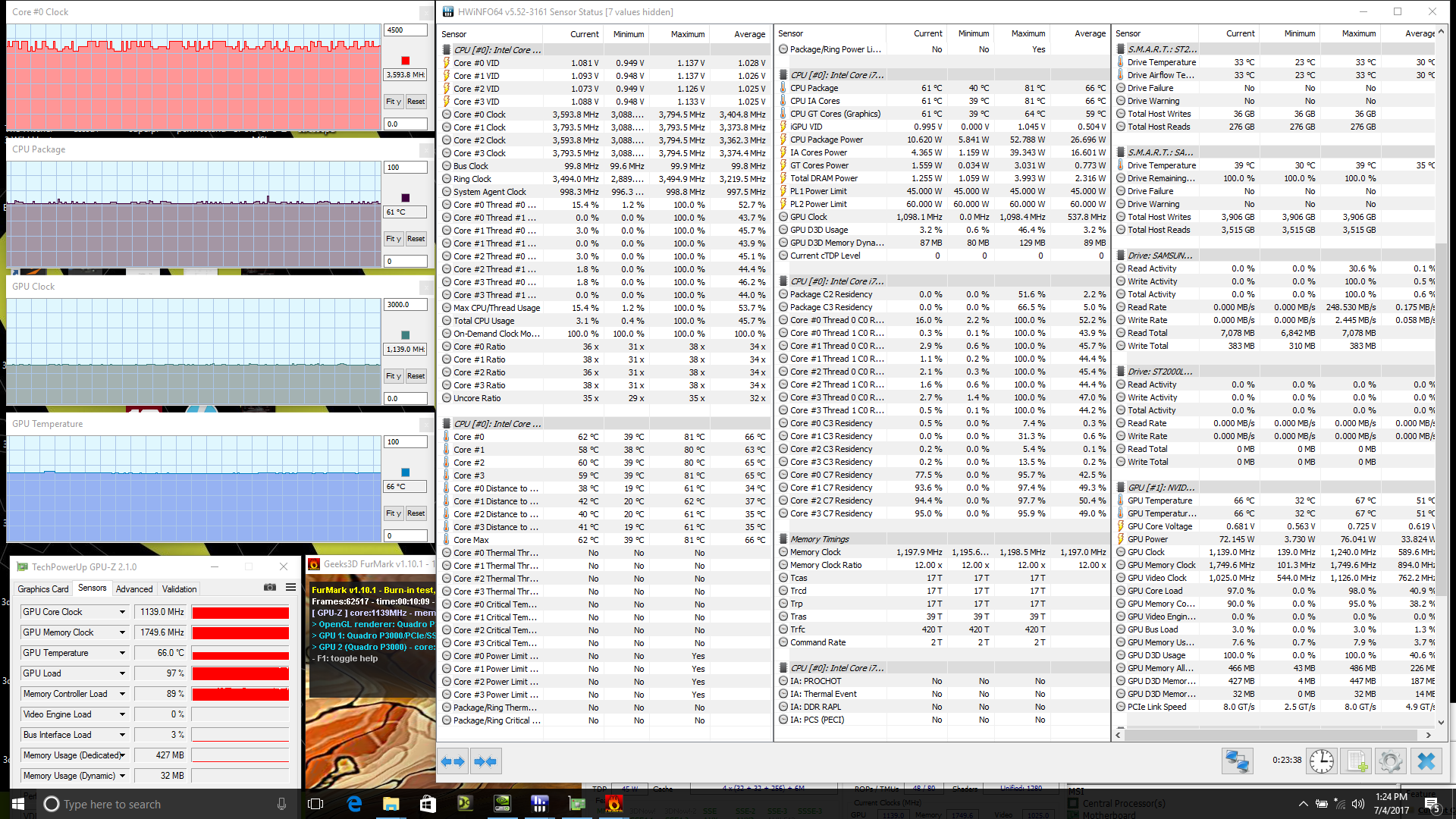Click the dark purple swatch in CPU Package graph
This screenshot has height=819, width=1456.
[406, 198]
